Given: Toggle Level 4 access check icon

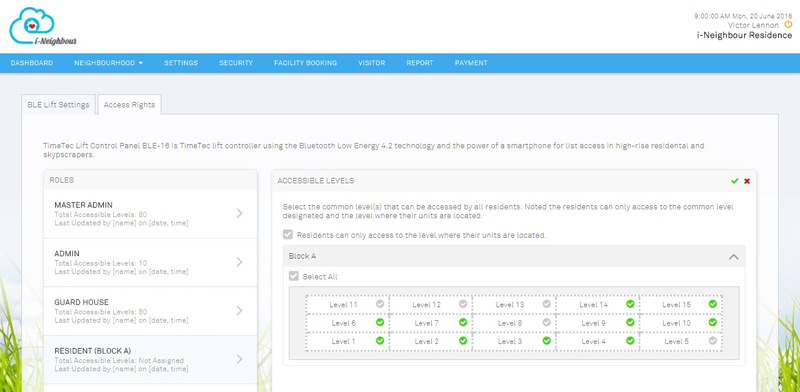Looking at the screenshot, I should pyautogui.click(x=630, y=340).
